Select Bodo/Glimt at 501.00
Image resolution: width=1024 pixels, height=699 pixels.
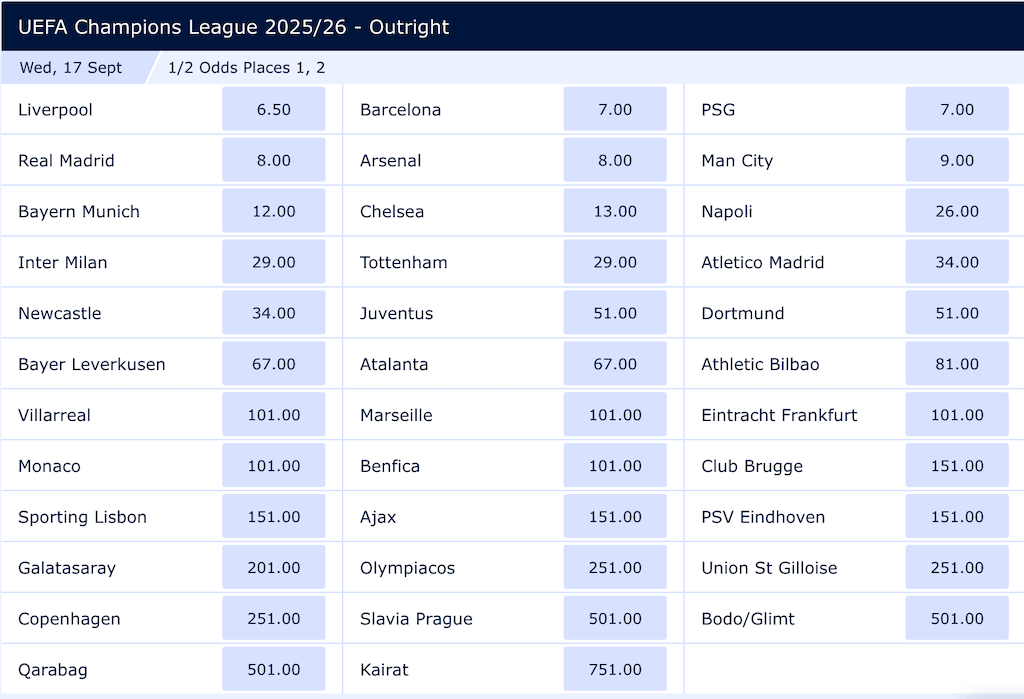point(956,618)
